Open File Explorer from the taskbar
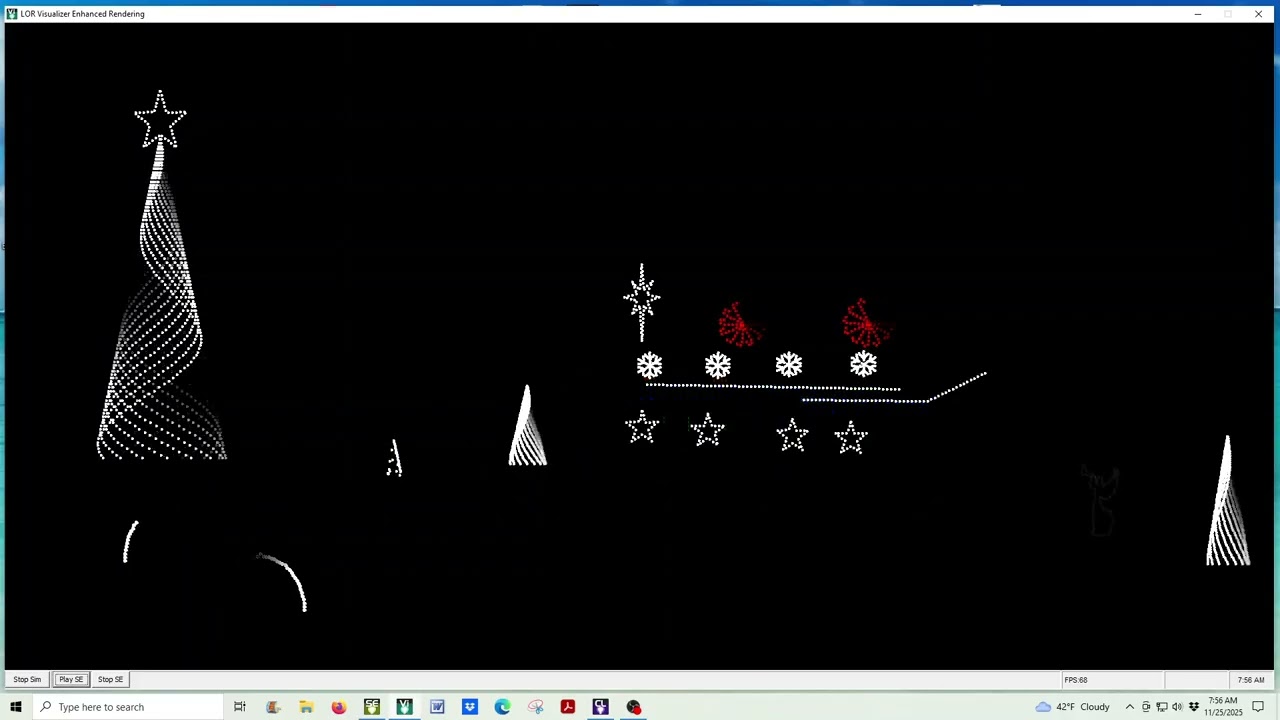The image size is (1280, 720). (306, 707)
